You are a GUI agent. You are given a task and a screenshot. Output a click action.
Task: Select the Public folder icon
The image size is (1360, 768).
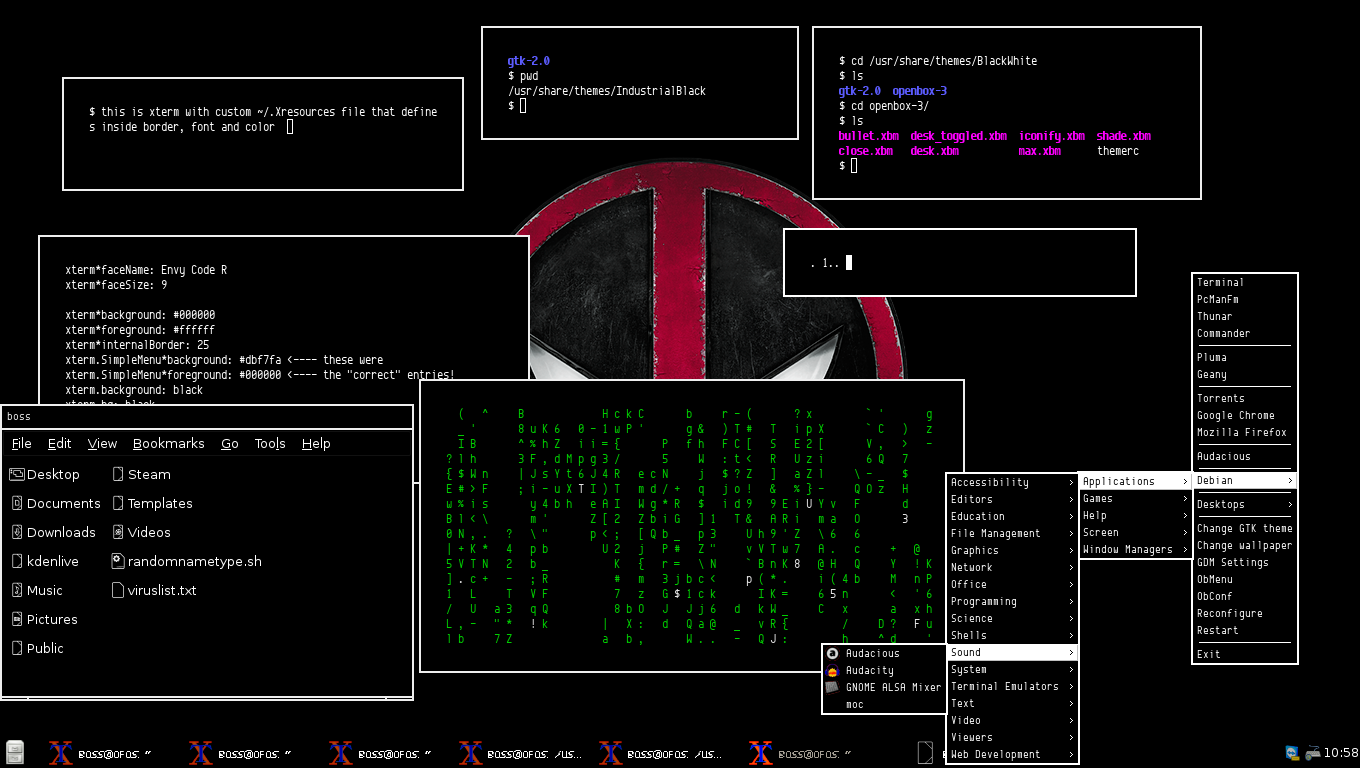click(x=16, y=648)
